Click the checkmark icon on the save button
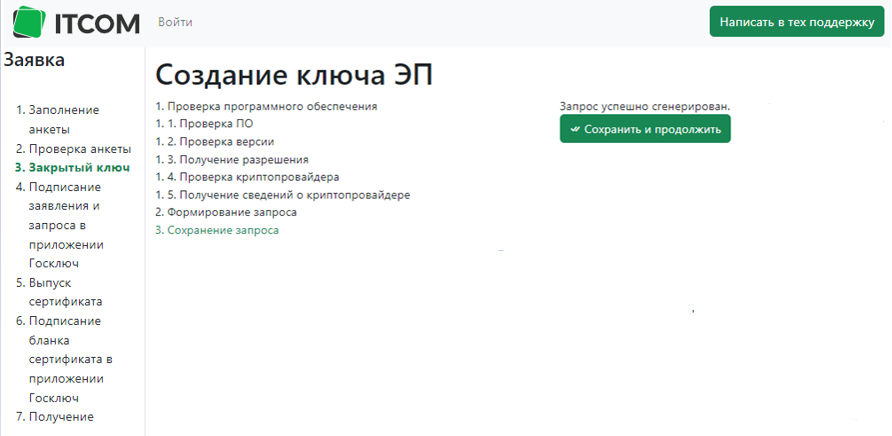Image resolution: width=892 pixels, height=436 pixels. pyautogui.click(x=574, y=129)
